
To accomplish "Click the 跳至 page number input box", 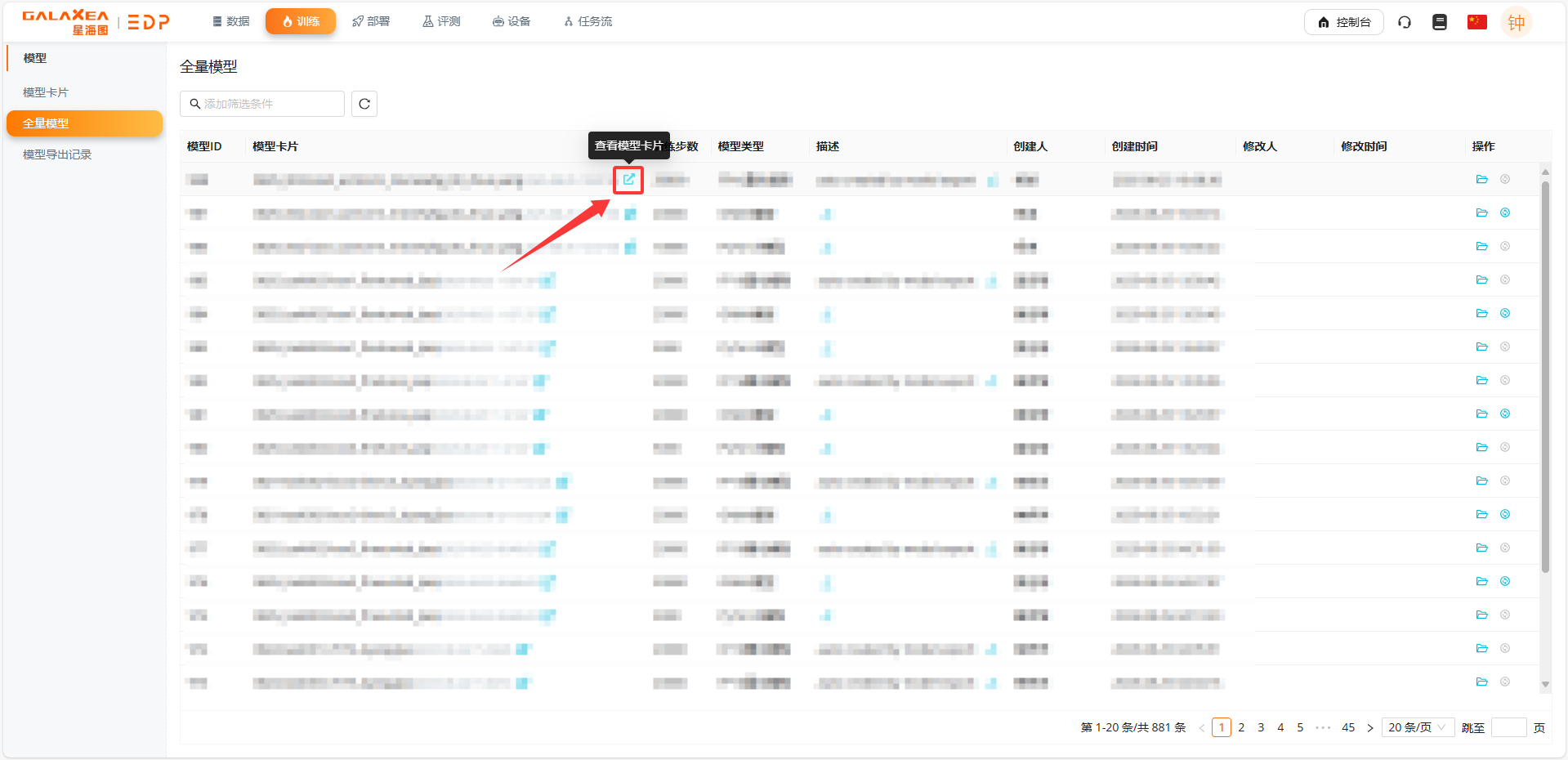I will click(1508, 727).
